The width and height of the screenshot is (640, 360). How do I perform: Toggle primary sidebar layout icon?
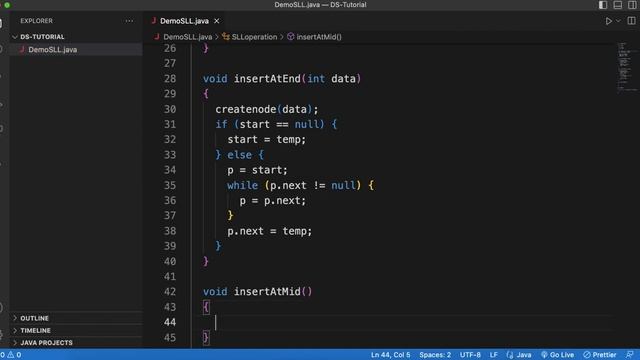(x=603, y=5)
